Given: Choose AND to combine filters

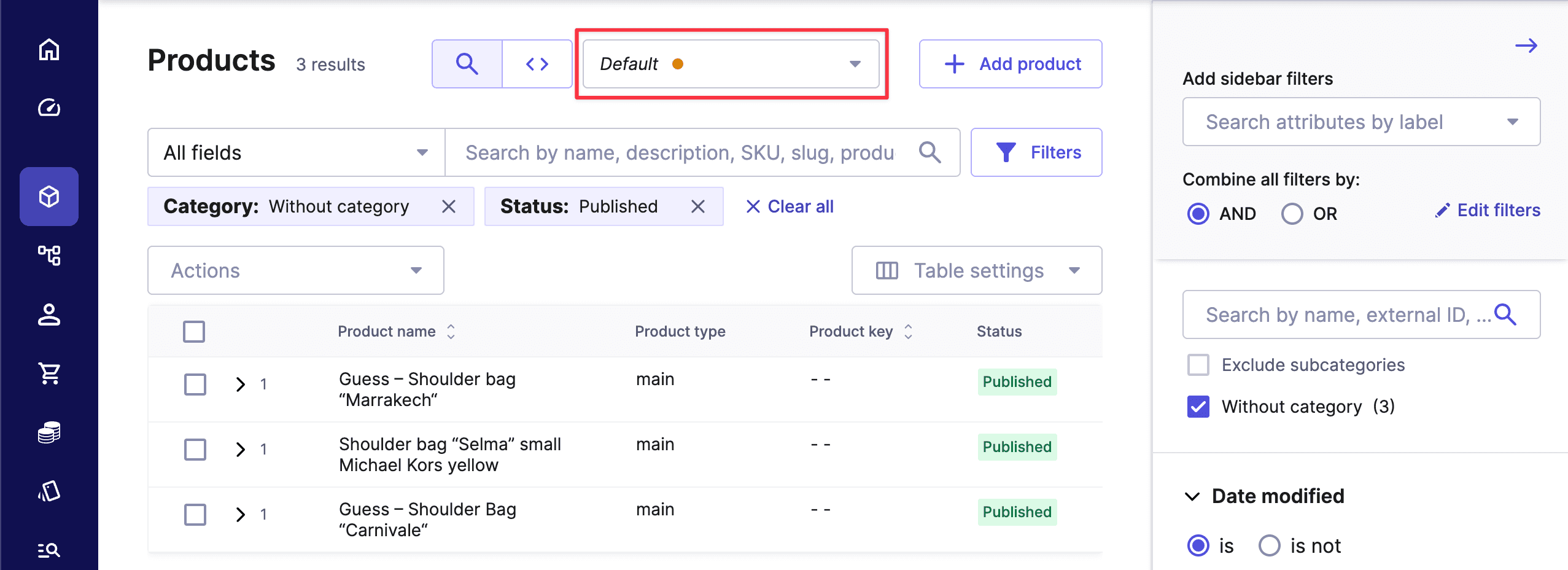Looking at the screenshot, I should tap(1198, 214).
